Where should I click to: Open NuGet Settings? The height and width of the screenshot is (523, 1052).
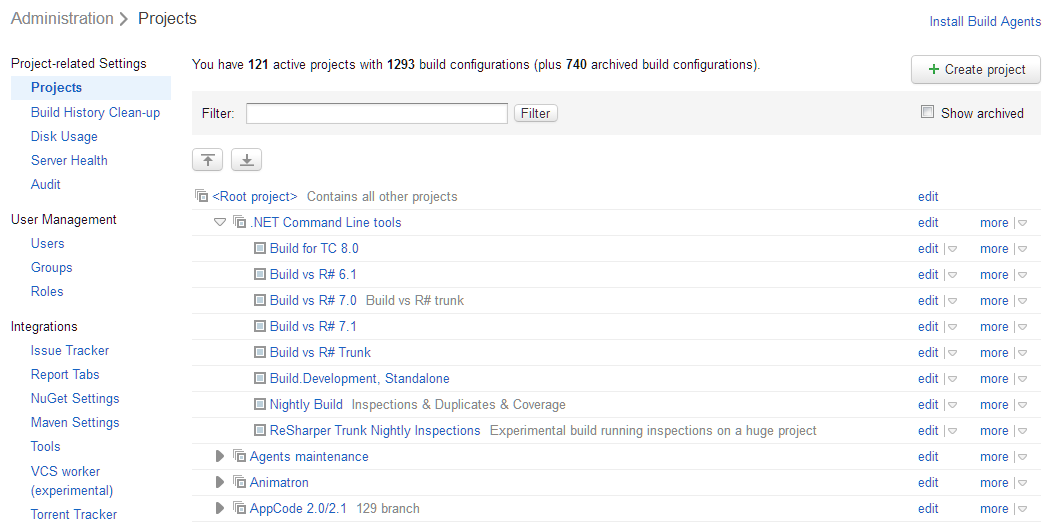point(75,399)
